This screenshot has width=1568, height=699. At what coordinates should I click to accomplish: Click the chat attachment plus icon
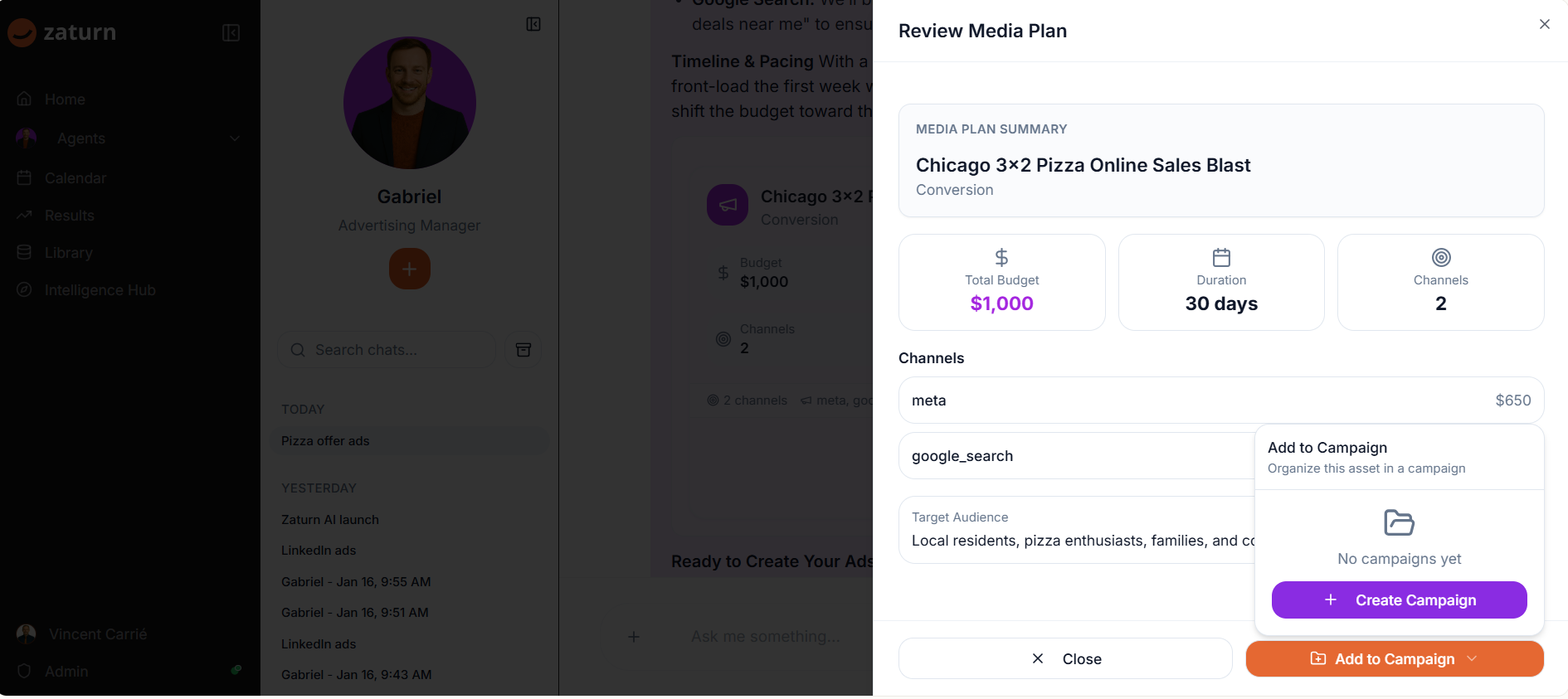(x=634, y=637)
